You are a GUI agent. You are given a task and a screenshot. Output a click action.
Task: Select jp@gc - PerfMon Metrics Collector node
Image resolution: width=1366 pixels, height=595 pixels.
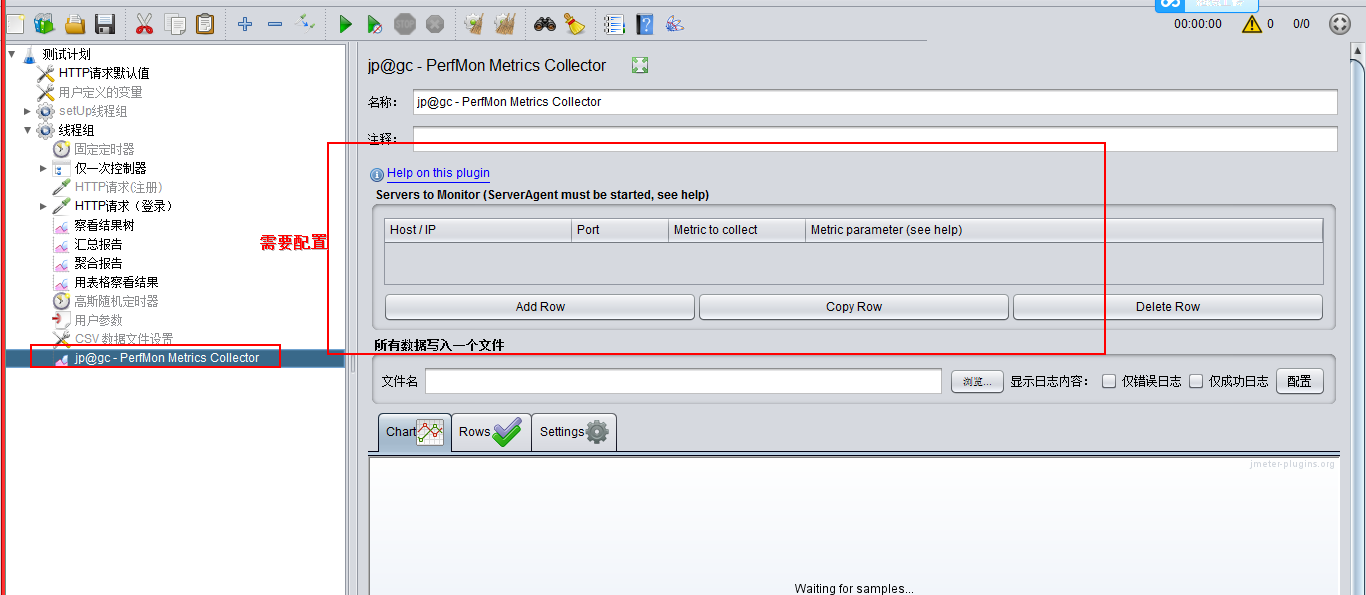[x=167, y=358]
